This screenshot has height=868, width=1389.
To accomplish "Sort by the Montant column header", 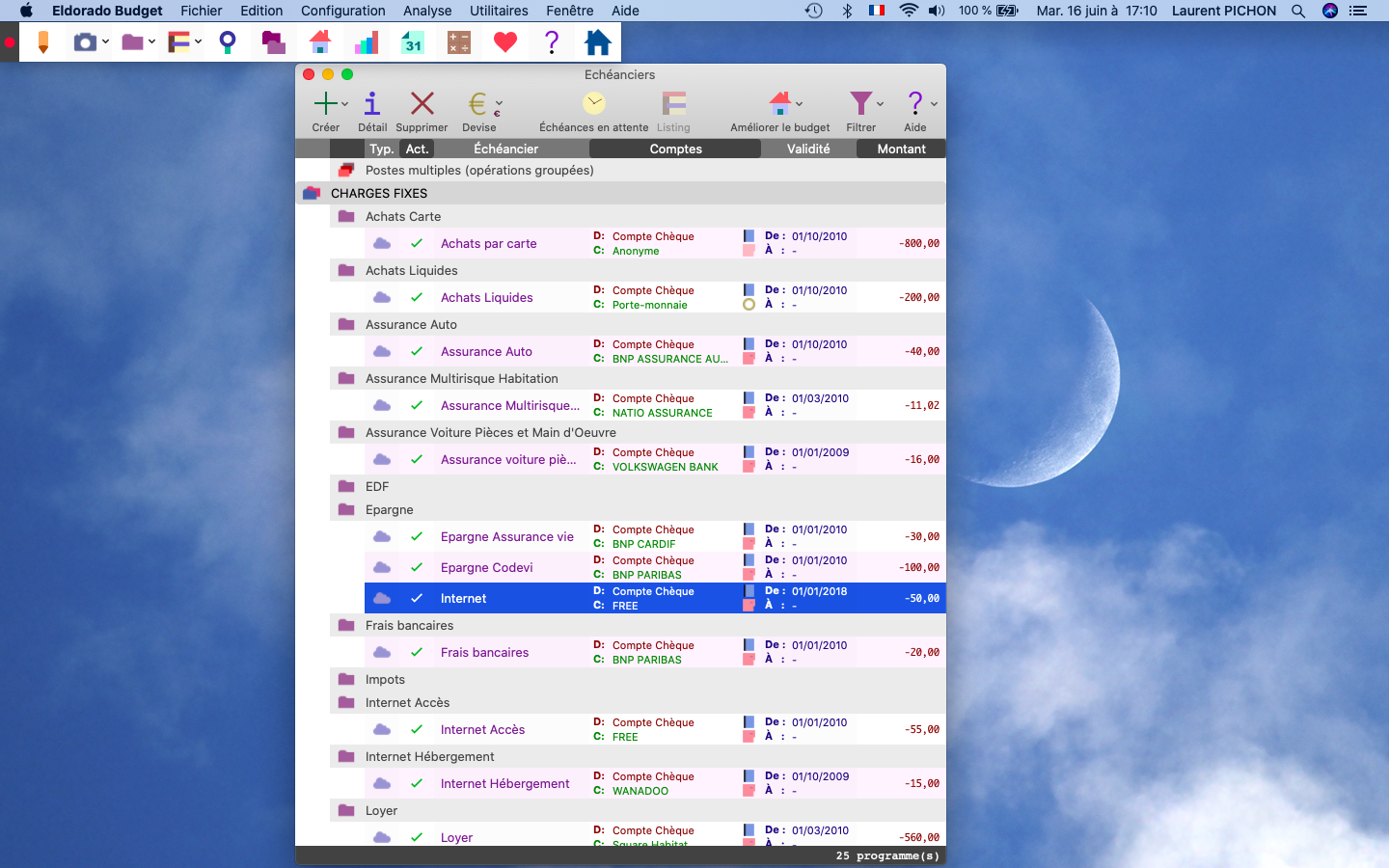I will [x=901, y=149].
